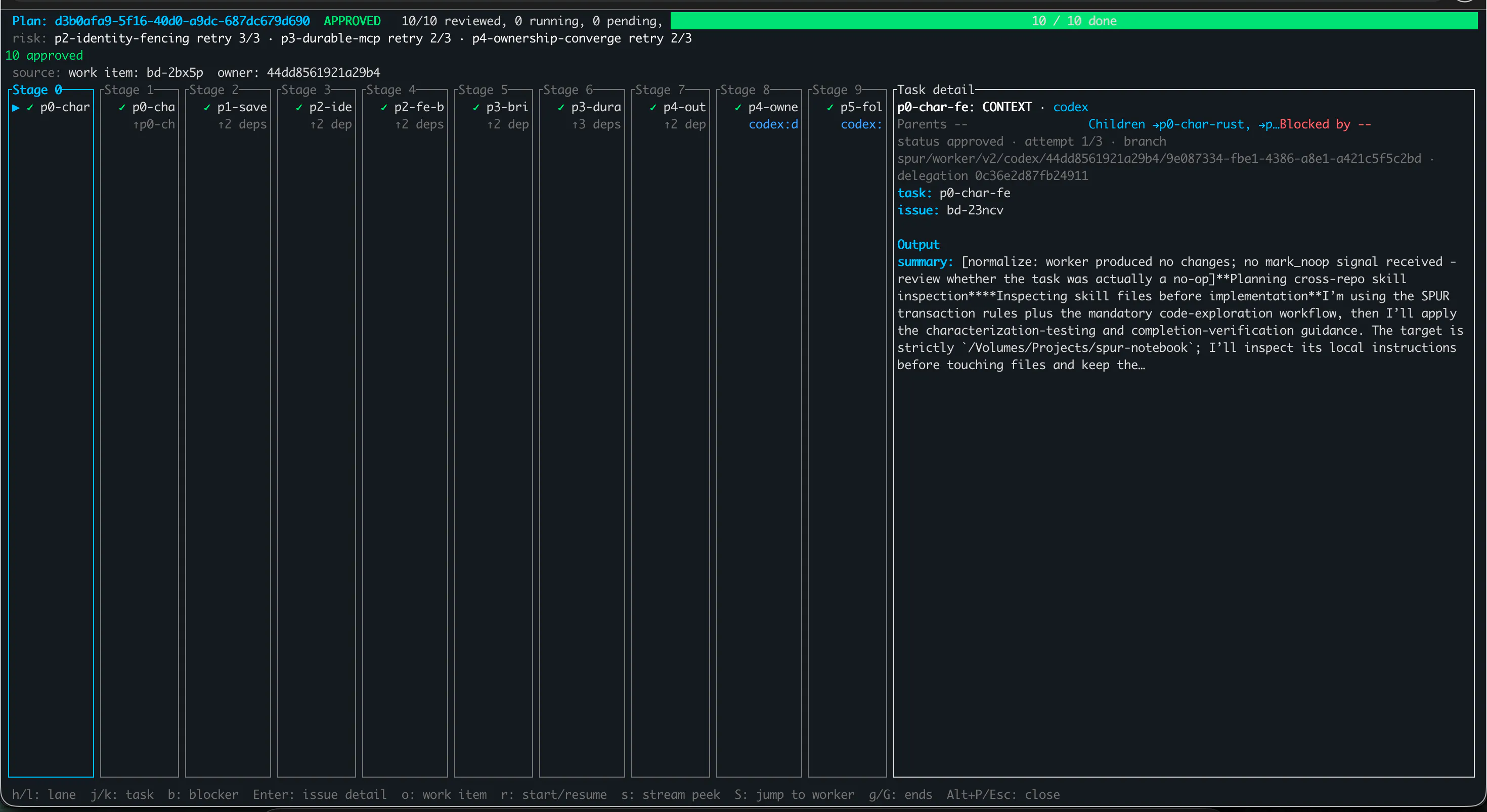Click the checkmark beside p2-fe-b
Image resolution: width=1487 pixels, height=812 pixels.
click(x=384, y=107)
